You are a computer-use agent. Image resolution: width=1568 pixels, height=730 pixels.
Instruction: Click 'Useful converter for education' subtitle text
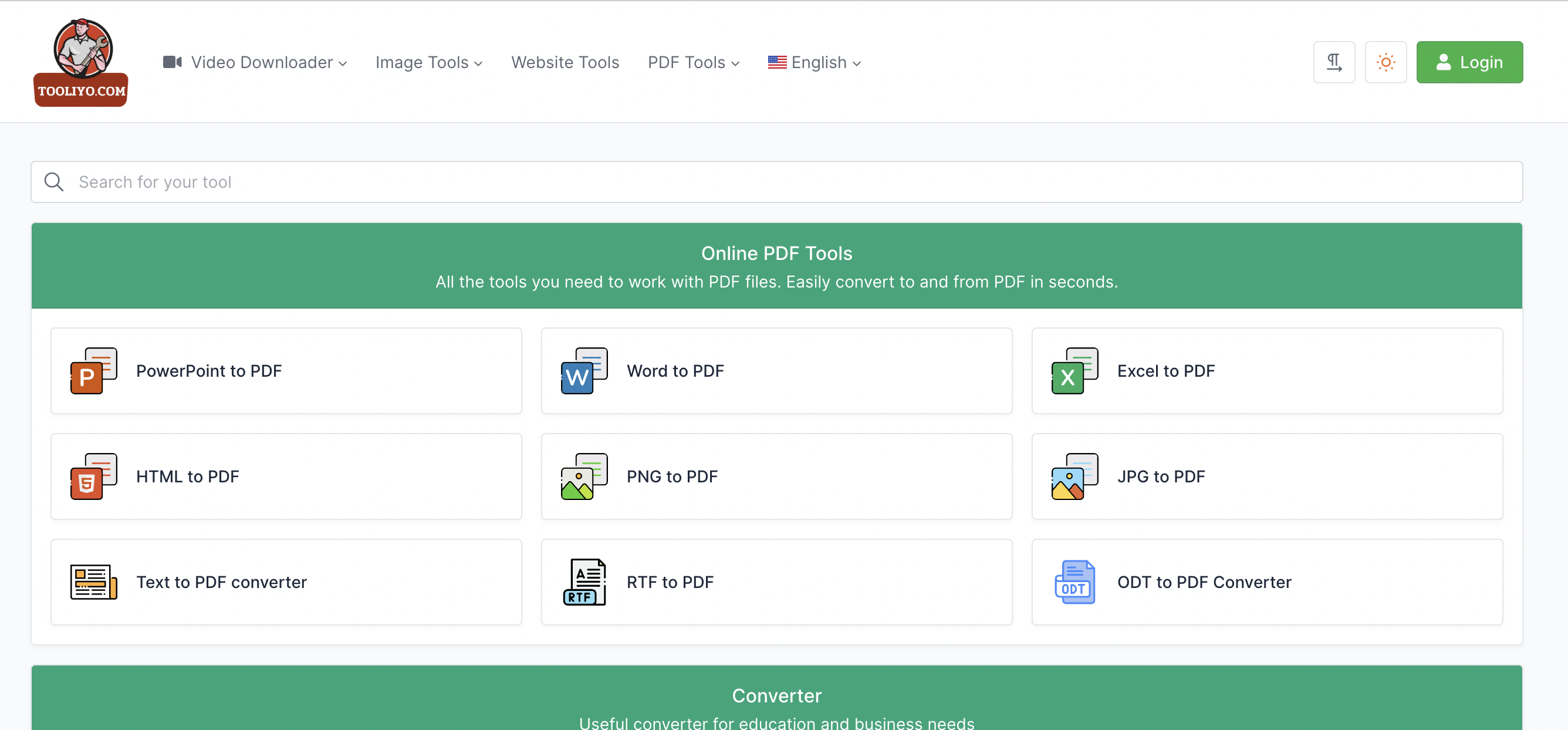tap(777, 723)
